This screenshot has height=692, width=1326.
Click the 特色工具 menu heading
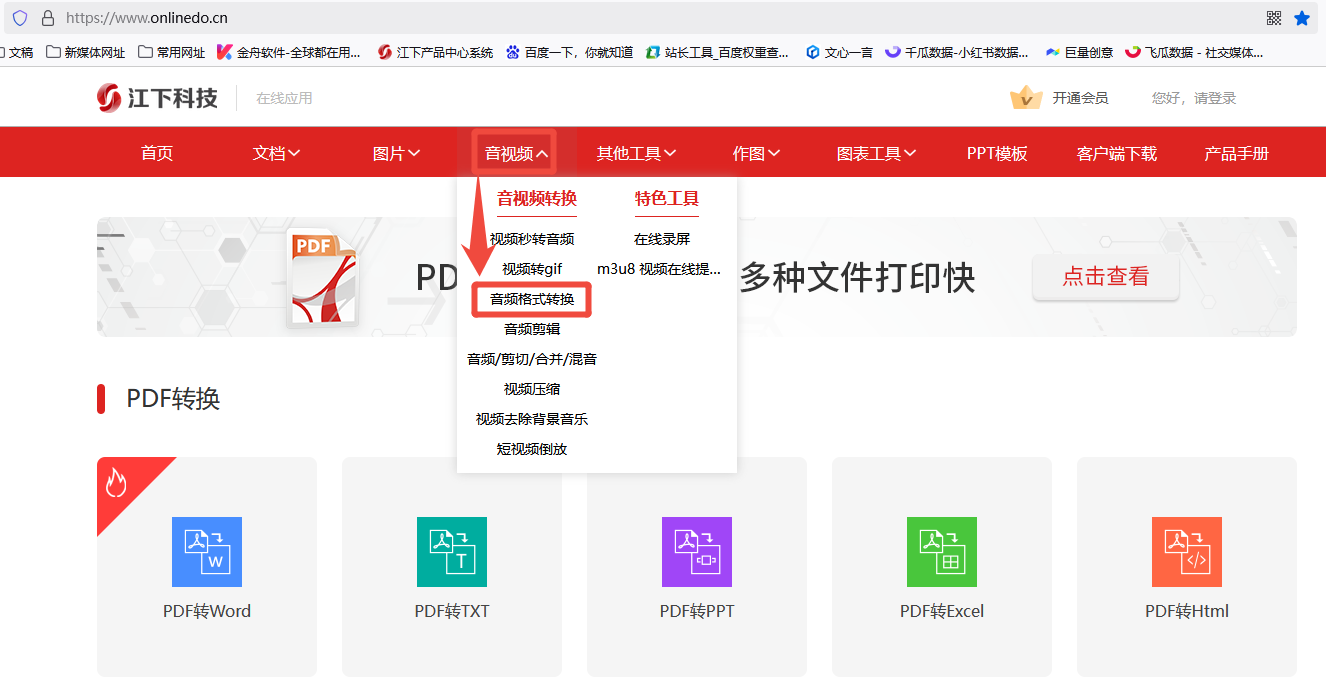(x=667, y=199)
